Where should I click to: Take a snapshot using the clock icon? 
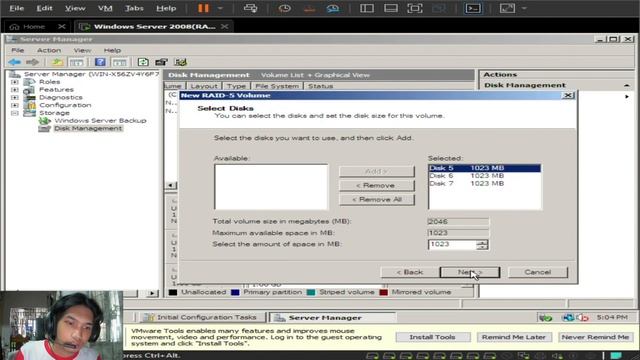click(284, 8)
